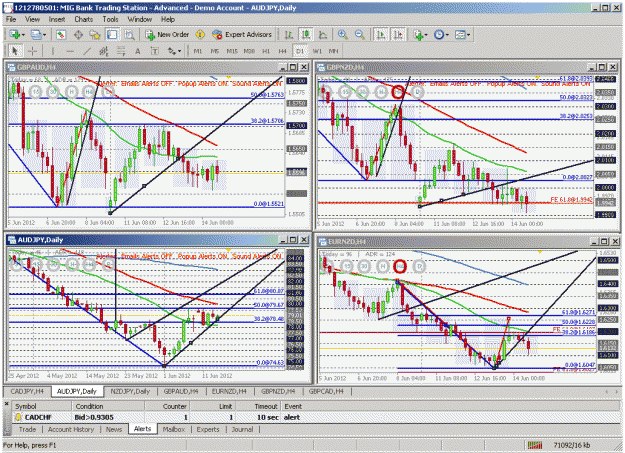Switch to the NZDJPY,Daily chart tab
Image resolution: width=625 pixels, height=453 pixels.
pos(130,391)
